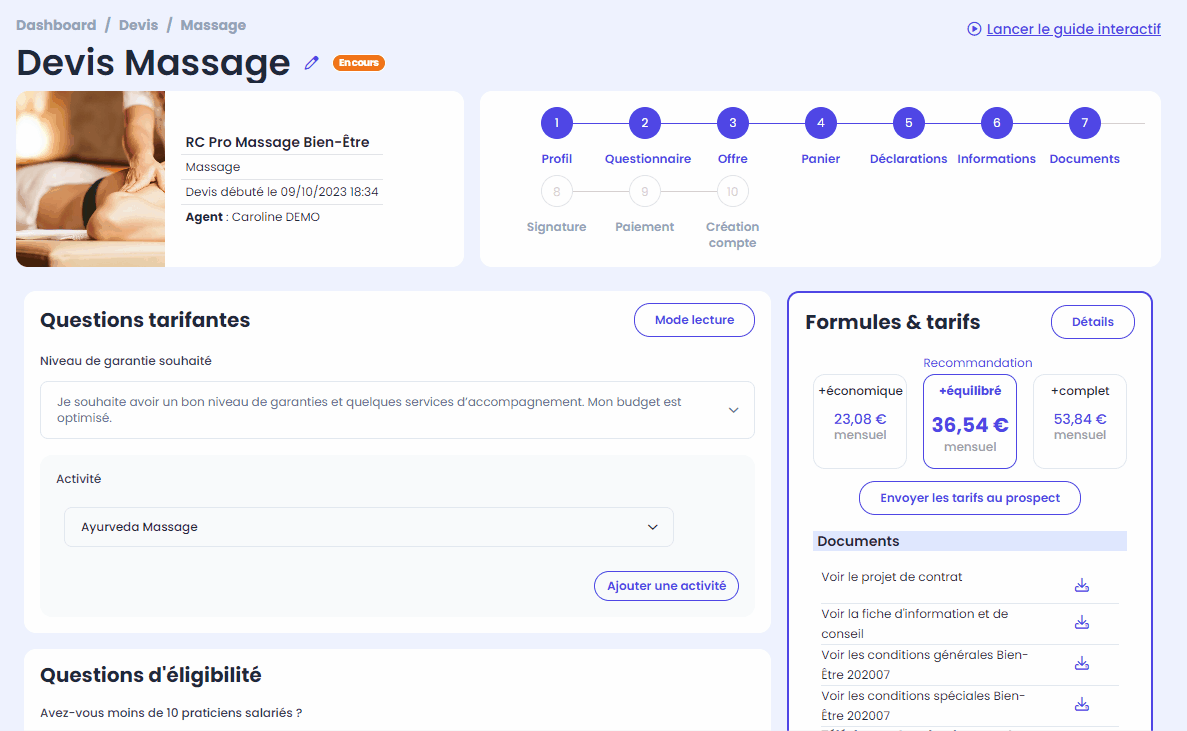
Task: Switch to step 2 Questionnaire
Action: (644, 123)
